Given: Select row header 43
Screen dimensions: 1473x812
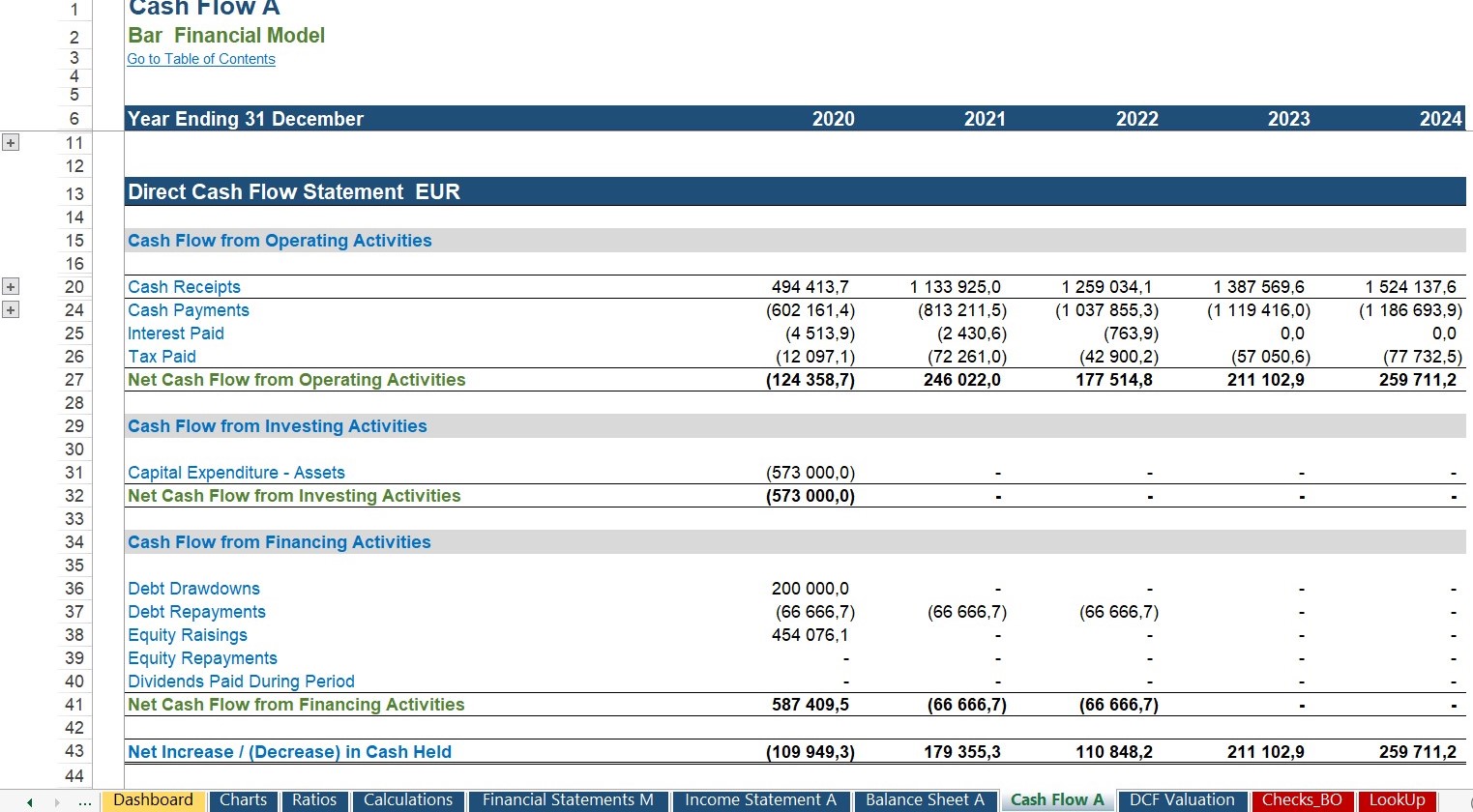Looking at the screenshot, I should [74, 751].
